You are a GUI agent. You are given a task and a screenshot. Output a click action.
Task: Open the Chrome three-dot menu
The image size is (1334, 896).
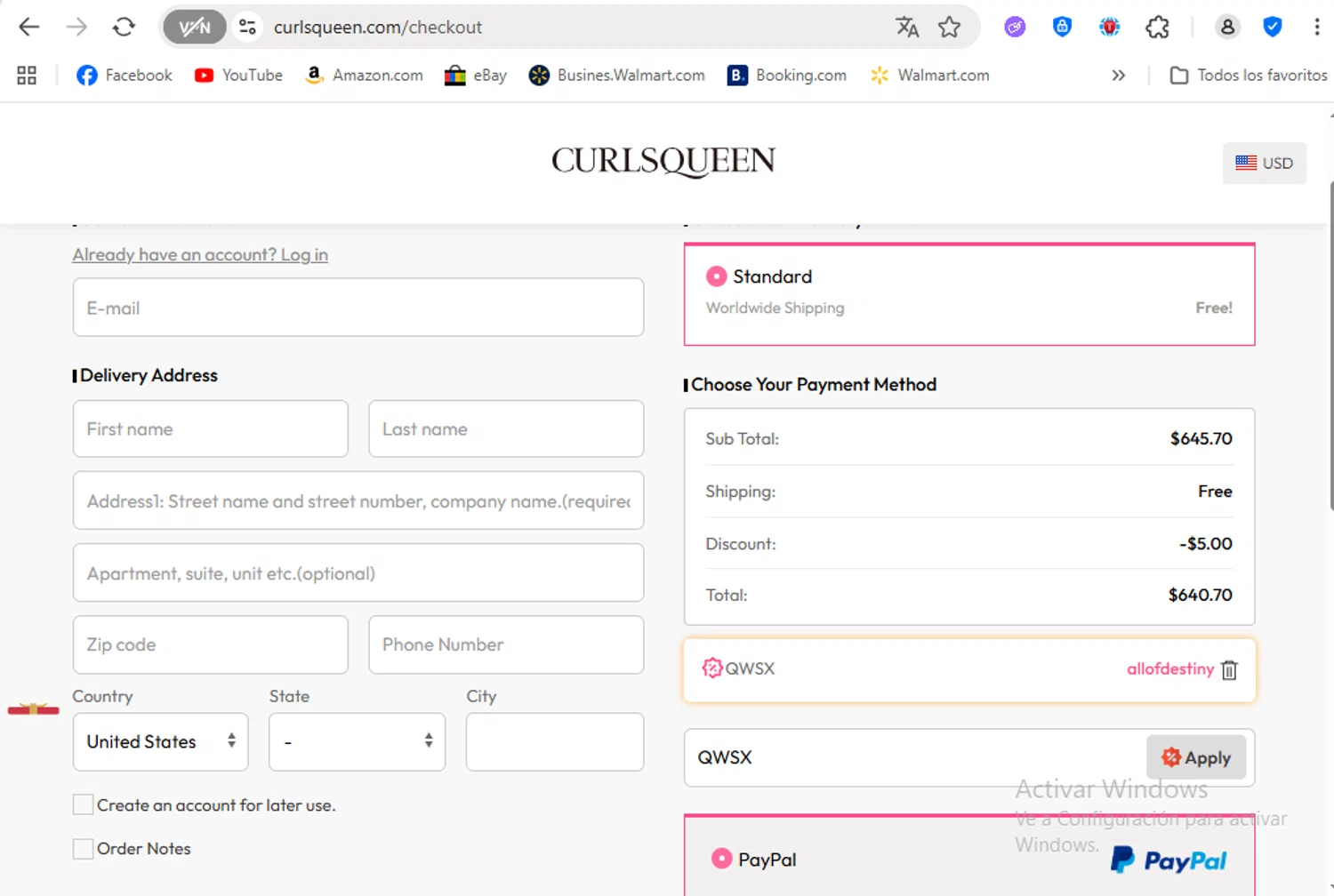[x=1316, y=27]
